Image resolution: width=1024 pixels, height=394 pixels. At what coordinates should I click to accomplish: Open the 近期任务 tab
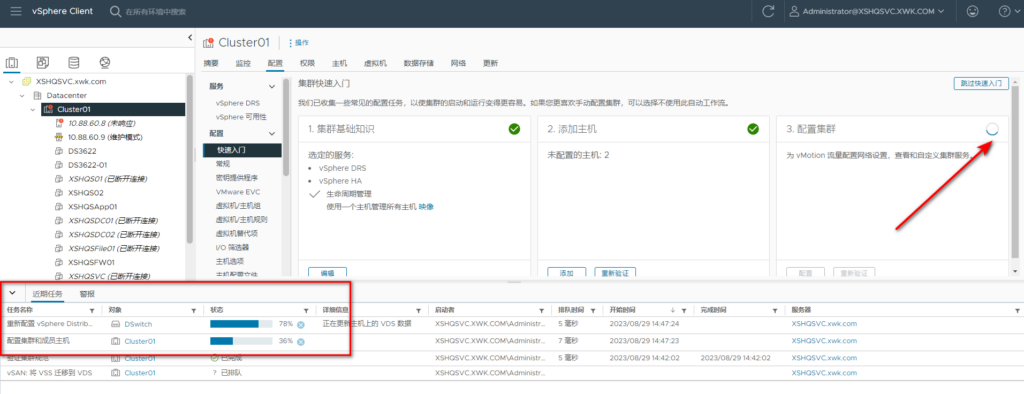coord(47,294)
